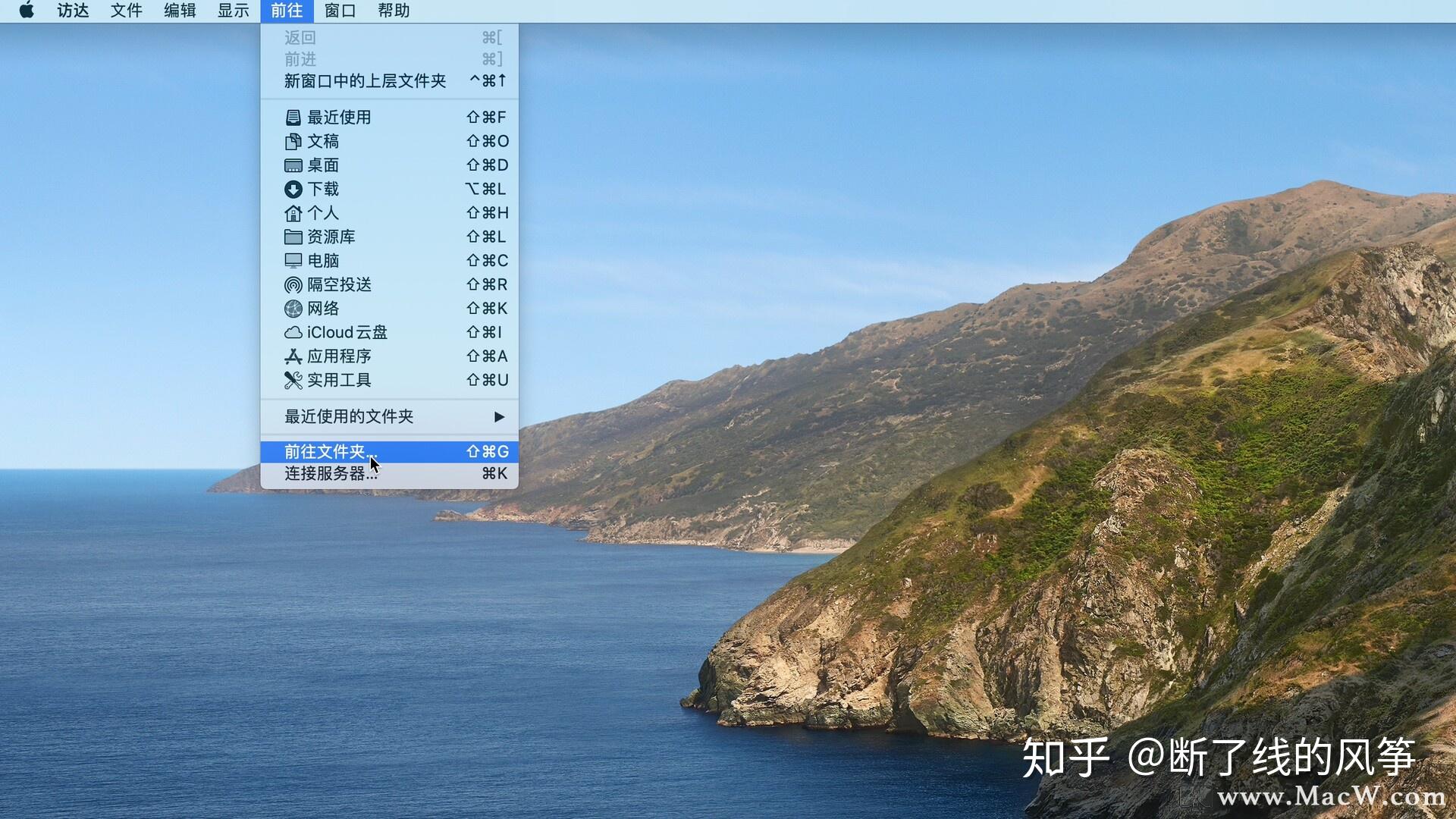1456x819 pixels.
Task: Choose the 下载 text entry
Action: 323,190
